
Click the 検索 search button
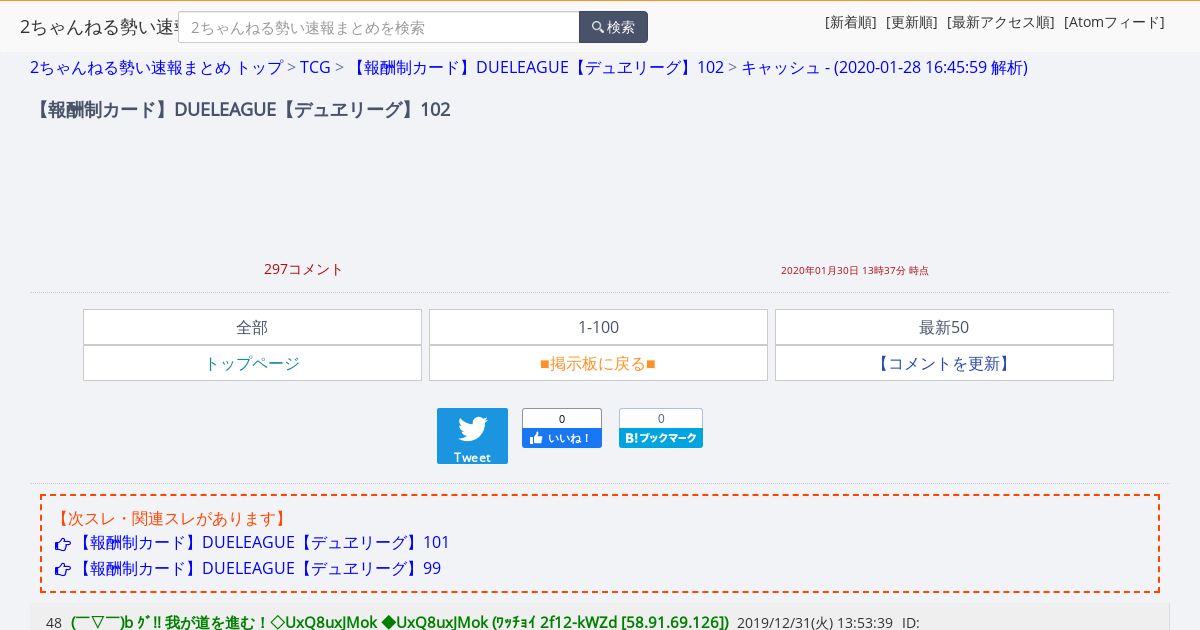613,27
